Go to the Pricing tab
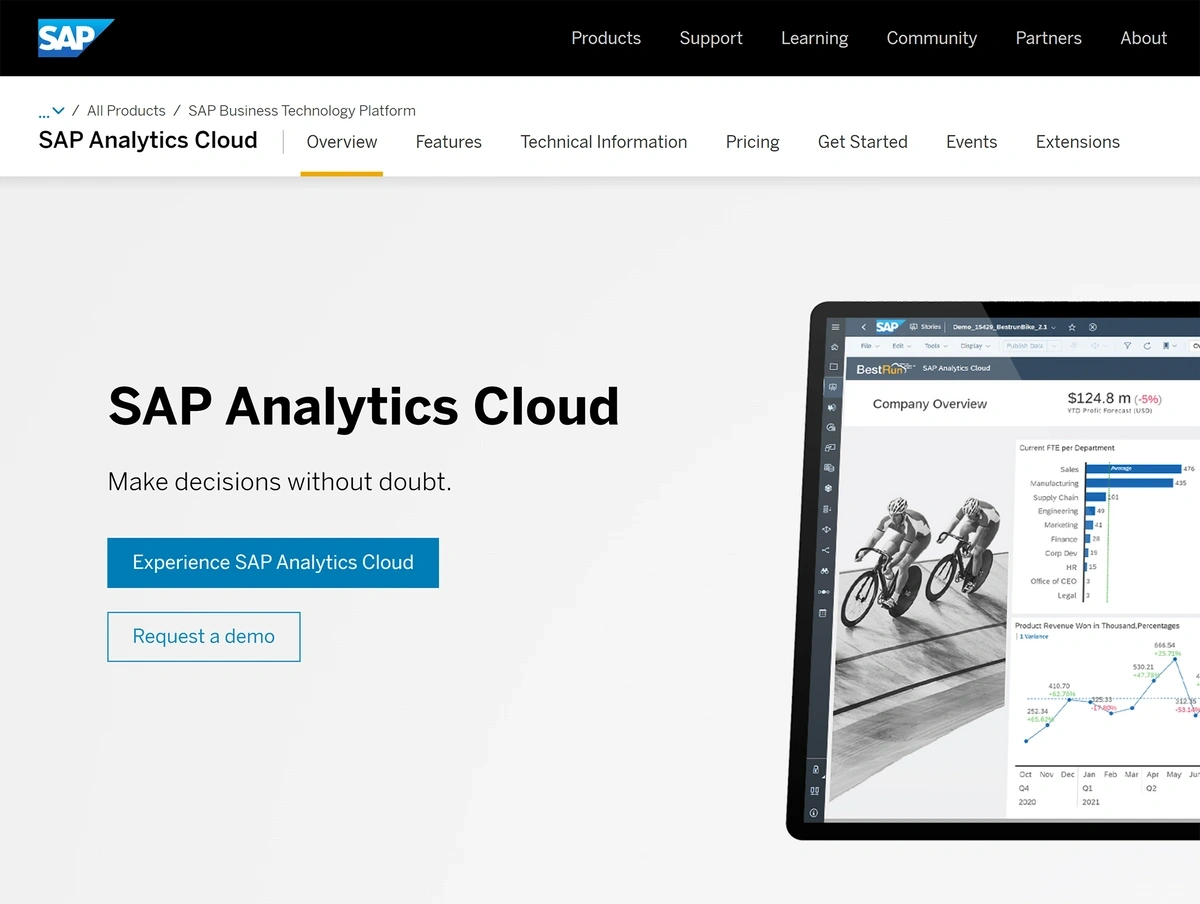This screenshot has height=904, width=1200. 752,142
